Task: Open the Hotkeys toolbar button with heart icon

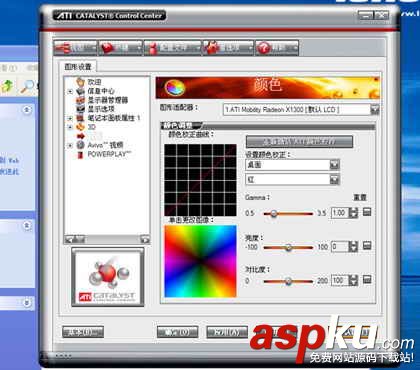Action: (121, 48)
